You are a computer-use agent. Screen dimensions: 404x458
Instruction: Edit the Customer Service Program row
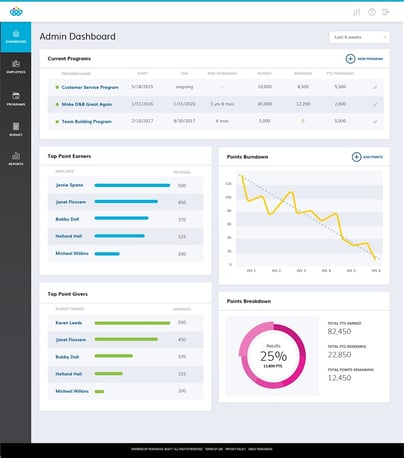pyautogui.click(x=375, y=87)
